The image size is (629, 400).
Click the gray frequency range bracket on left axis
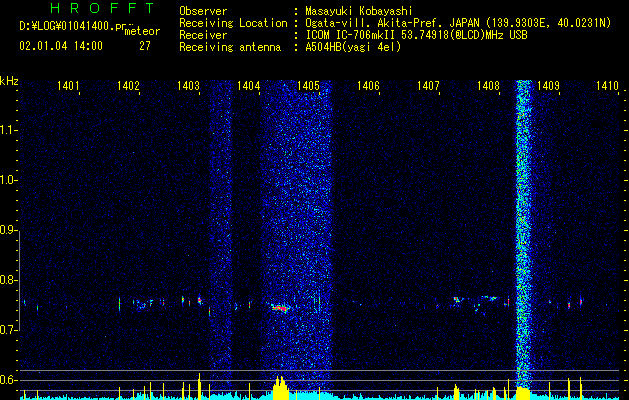tap(20, 281)
